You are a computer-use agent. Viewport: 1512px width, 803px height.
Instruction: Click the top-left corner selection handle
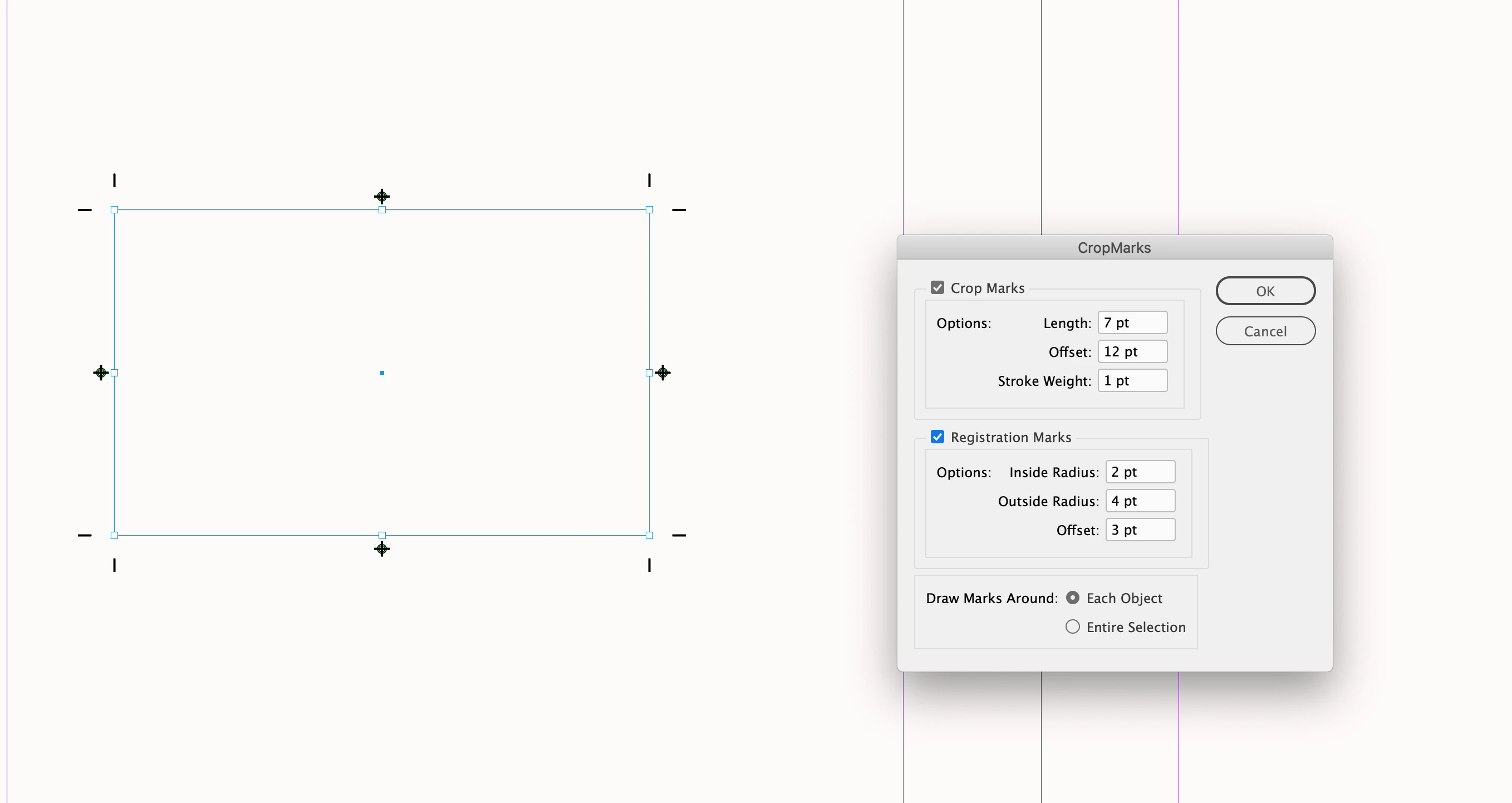(115, 209)
